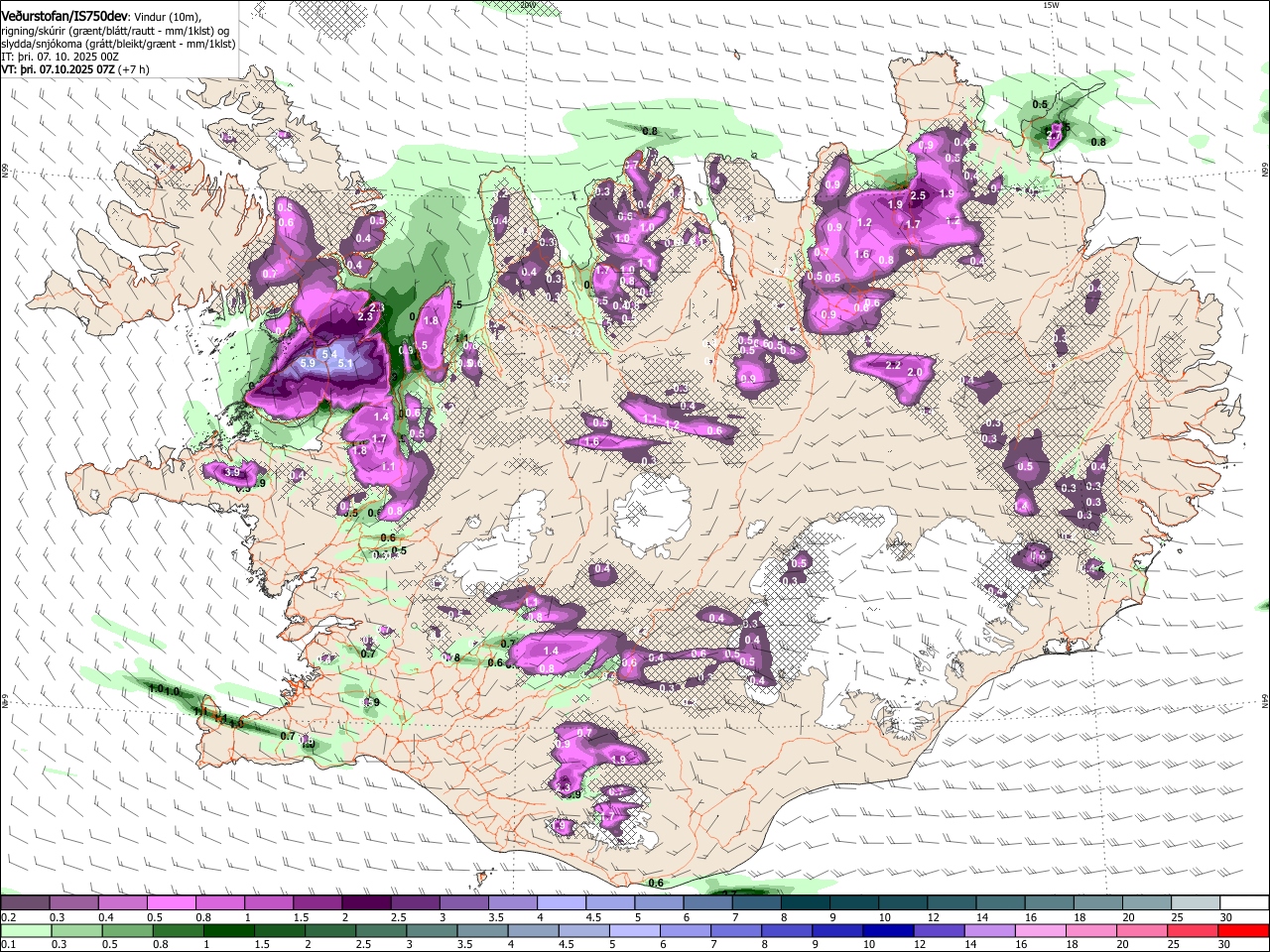
Task: Click the '2.2' precipitation value on the map
Action: tap(893, 366)
